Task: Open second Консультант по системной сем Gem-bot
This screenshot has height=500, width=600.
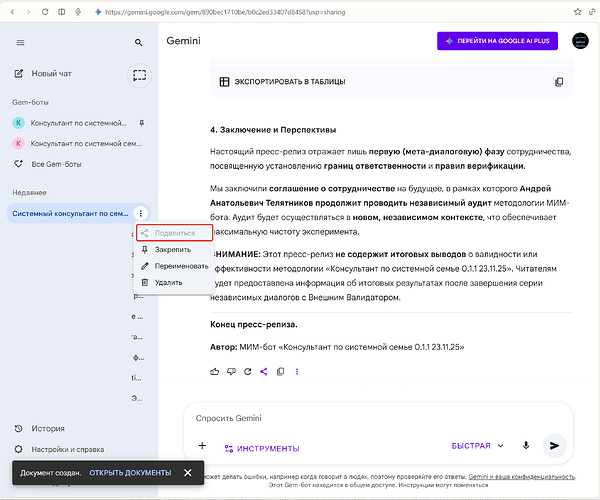Action: coord(77,143)
